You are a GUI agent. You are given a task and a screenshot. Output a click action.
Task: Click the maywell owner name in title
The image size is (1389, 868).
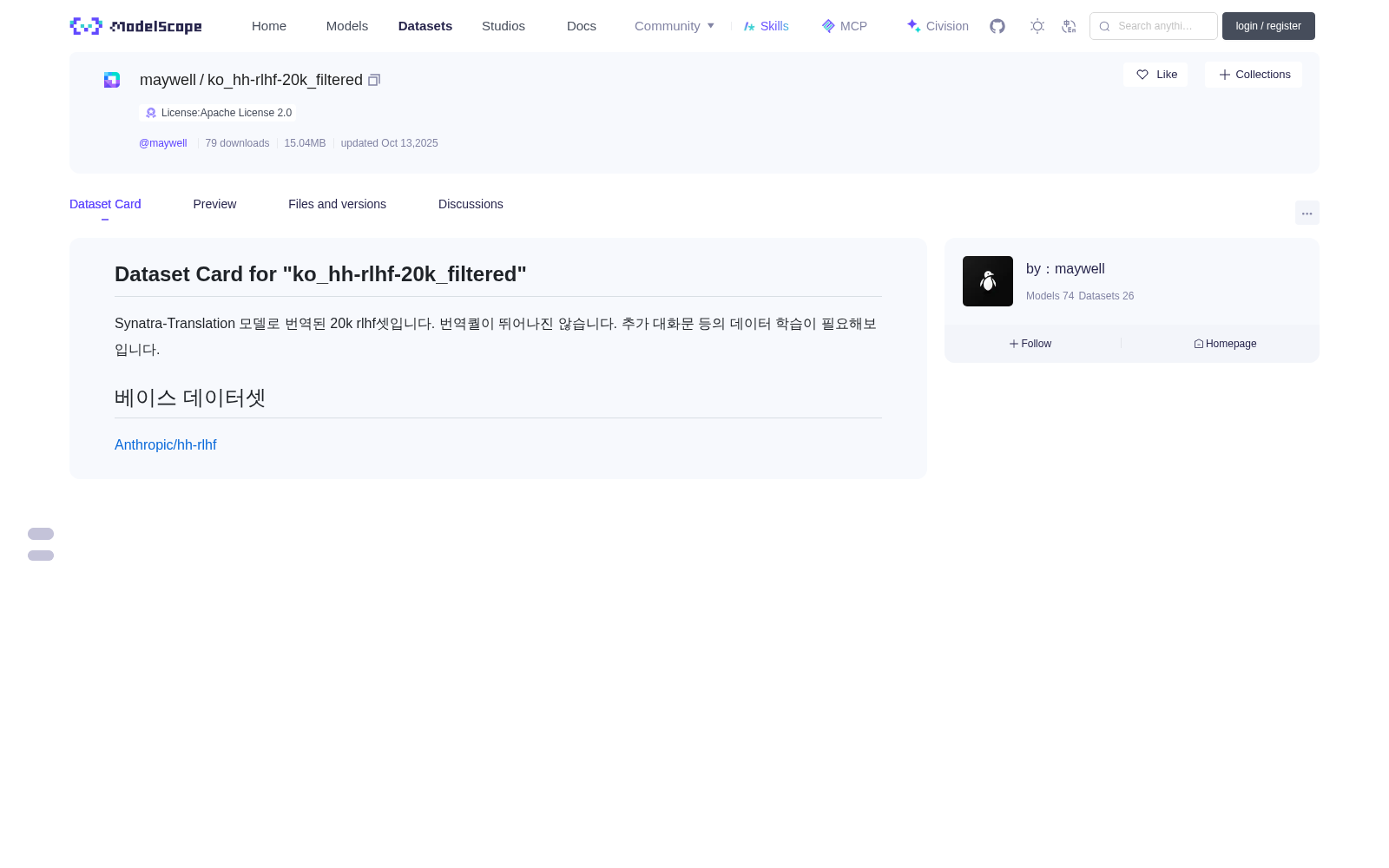168,80
